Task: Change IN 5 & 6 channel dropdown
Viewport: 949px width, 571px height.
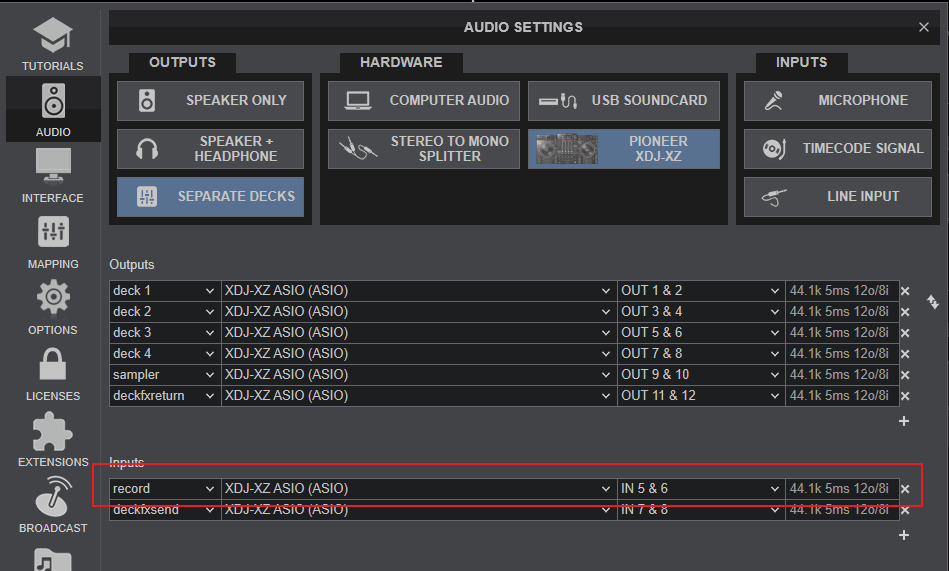Action: click(x=701, y=489)
